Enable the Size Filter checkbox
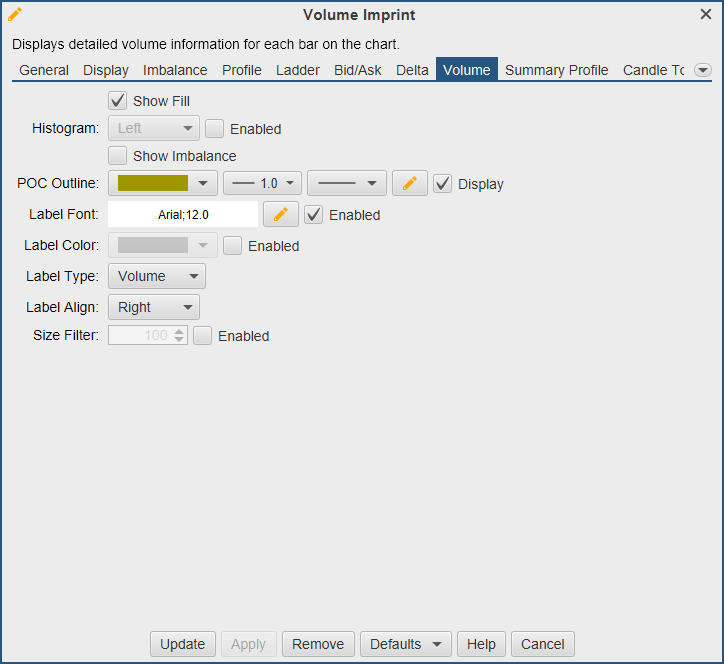The image size is (724, 664). [x=203, y=336]
